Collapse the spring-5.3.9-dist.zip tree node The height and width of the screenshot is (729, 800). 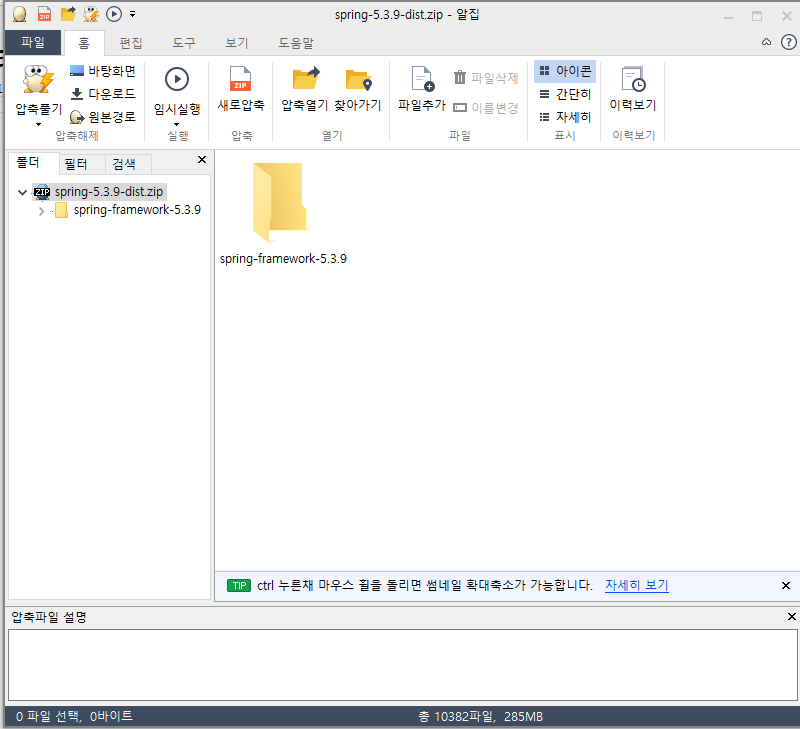coord(22,192)
